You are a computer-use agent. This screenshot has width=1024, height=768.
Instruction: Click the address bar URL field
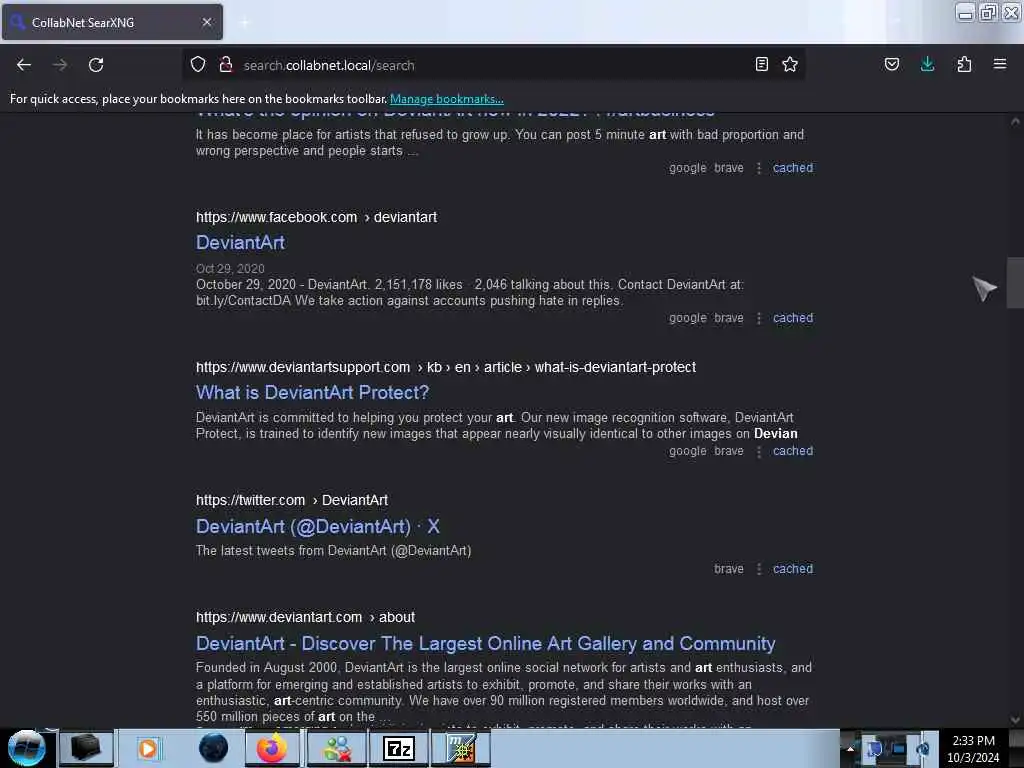coord(493,65)
